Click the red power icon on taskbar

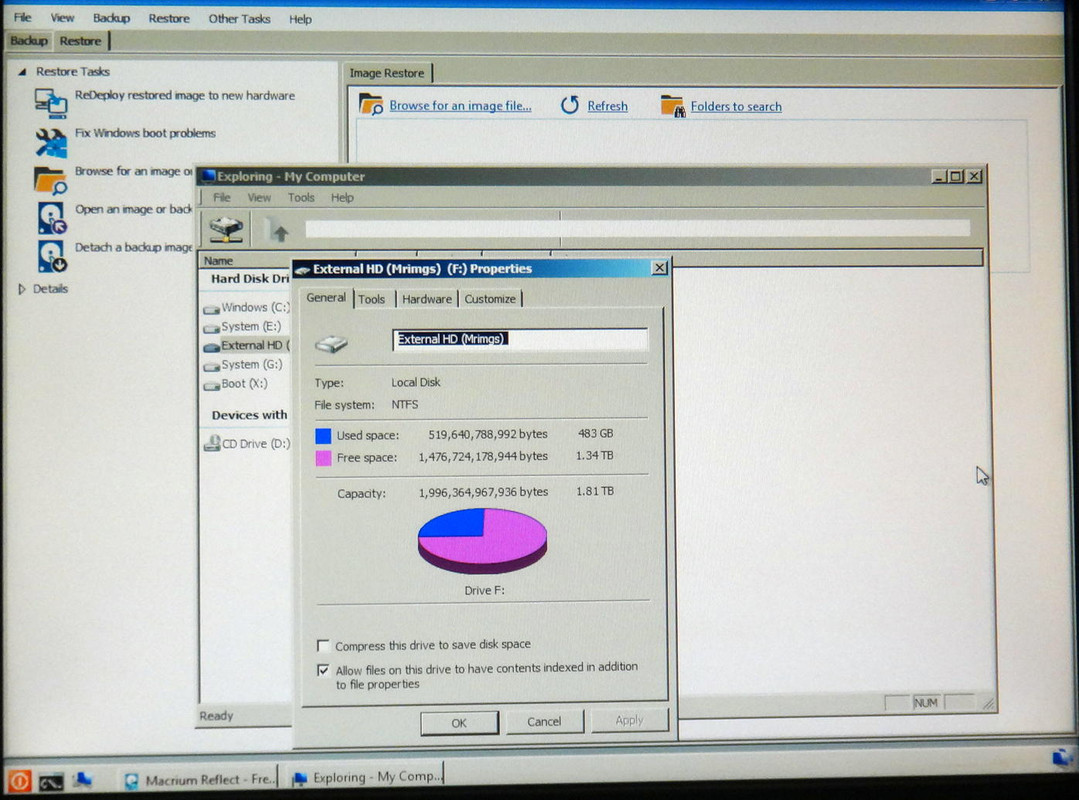(19, 781)
